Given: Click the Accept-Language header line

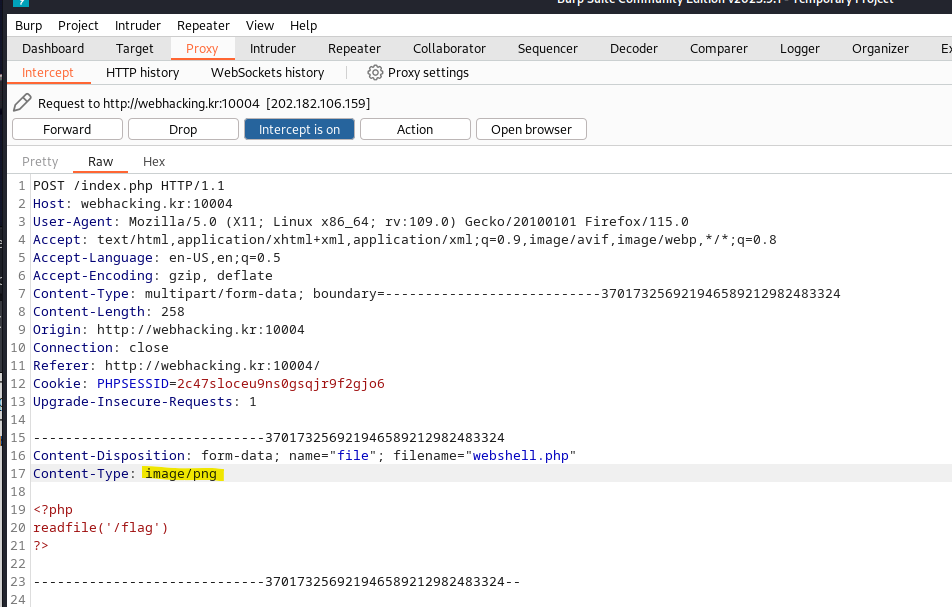Looking at the screenshot, I should click(157, 258).
